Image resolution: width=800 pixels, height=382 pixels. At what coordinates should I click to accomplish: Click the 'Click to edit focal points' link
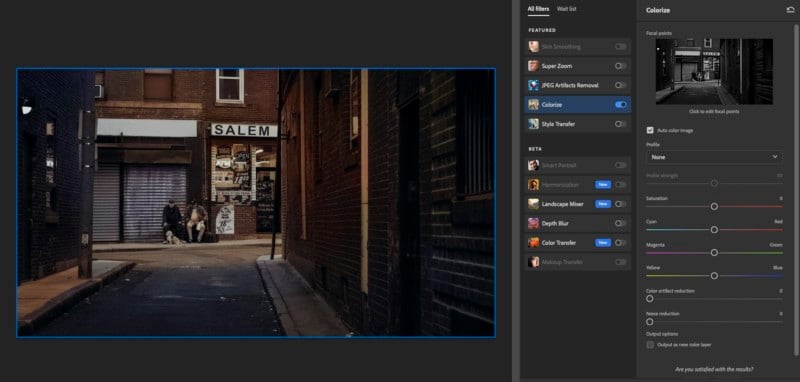pyautogui.click(x=714, y=111)
